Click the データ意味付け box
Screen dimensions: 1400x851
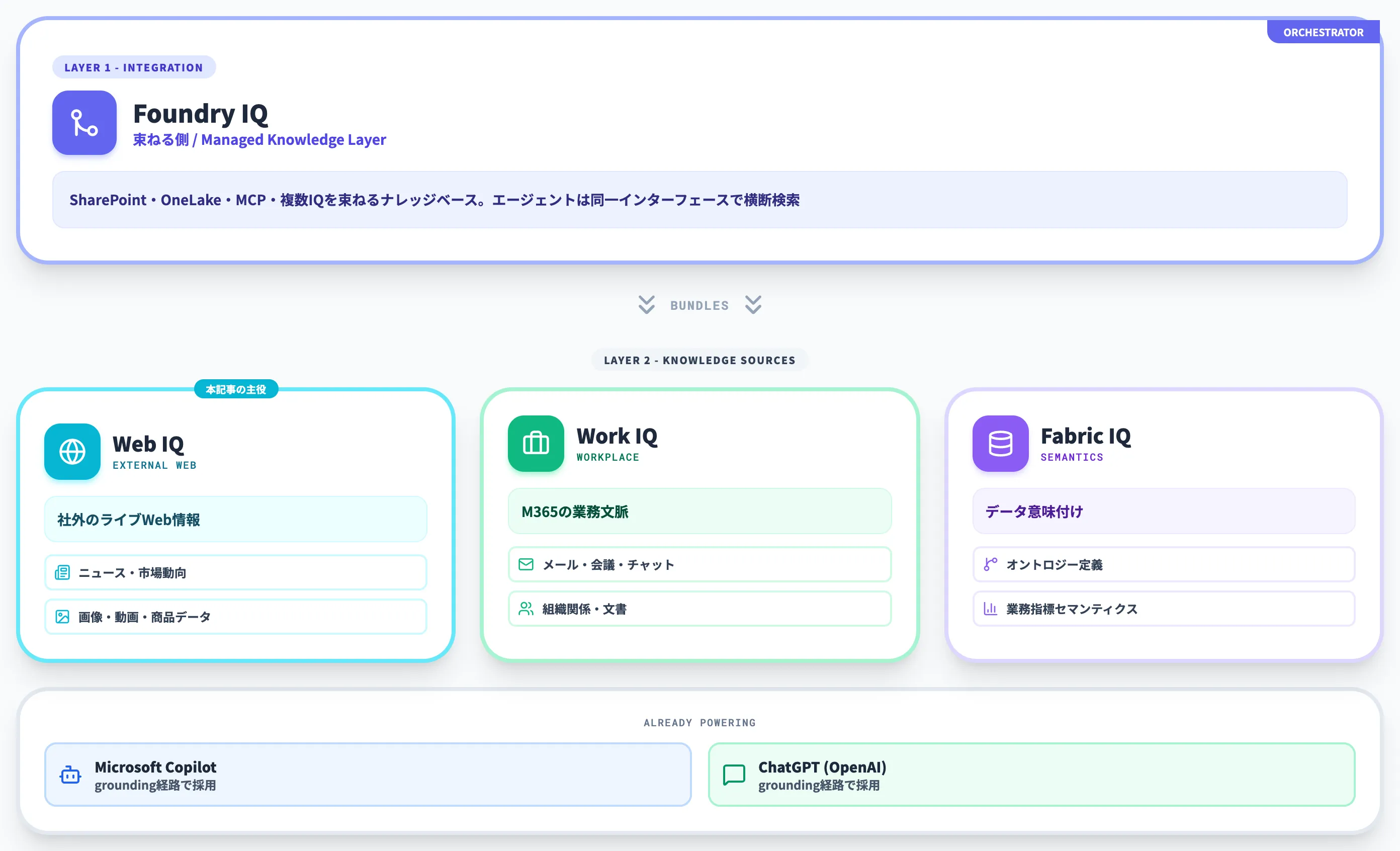click(1164, 512)
